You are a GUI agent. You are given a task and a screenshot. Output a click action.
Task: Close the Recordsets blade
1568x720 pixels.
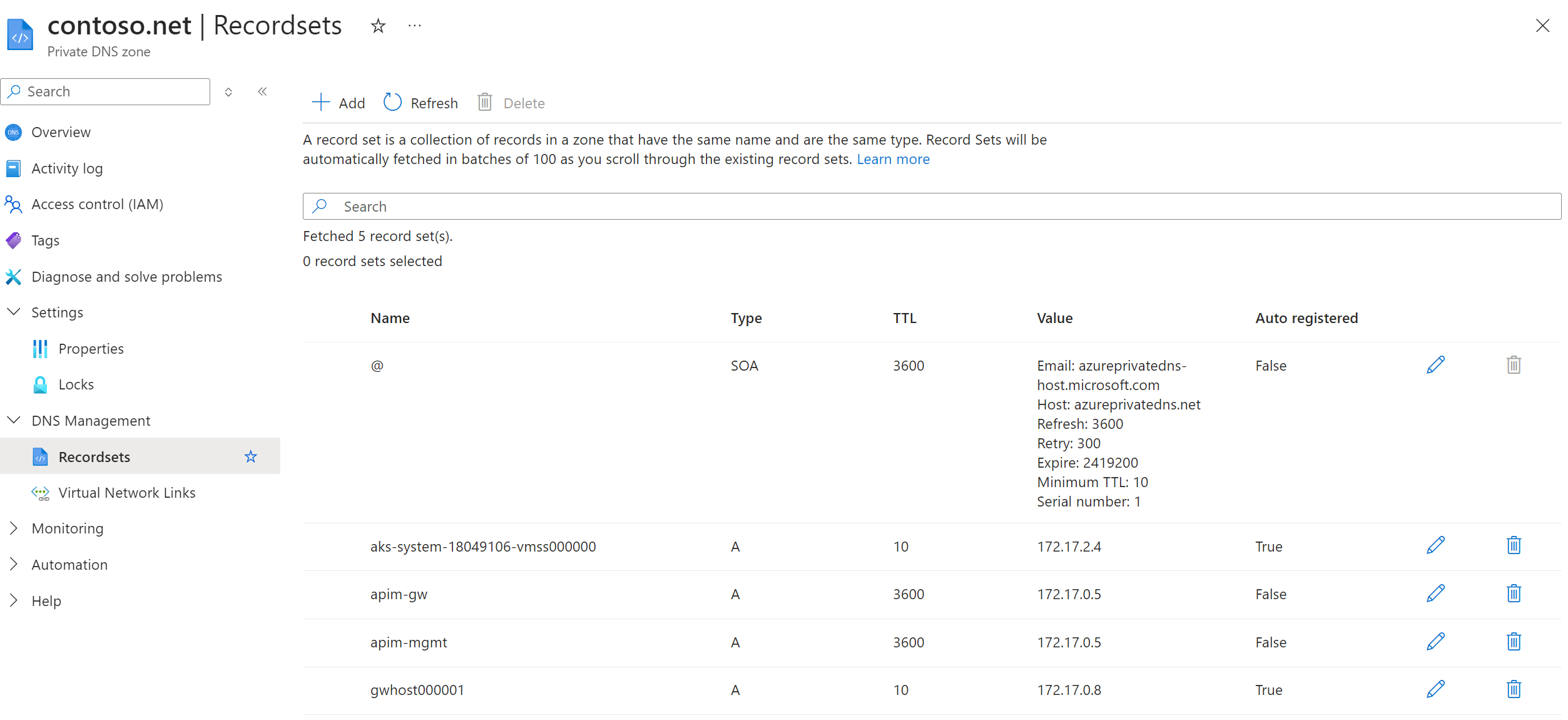click(x=1542, y=26)
